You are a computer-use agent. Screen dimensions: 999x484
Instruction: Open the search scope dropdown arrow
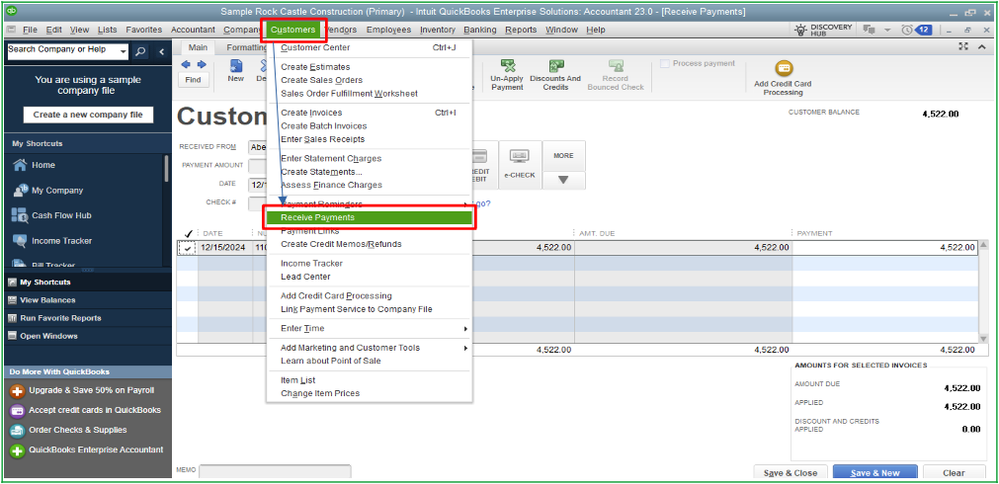tap(124, 52)
